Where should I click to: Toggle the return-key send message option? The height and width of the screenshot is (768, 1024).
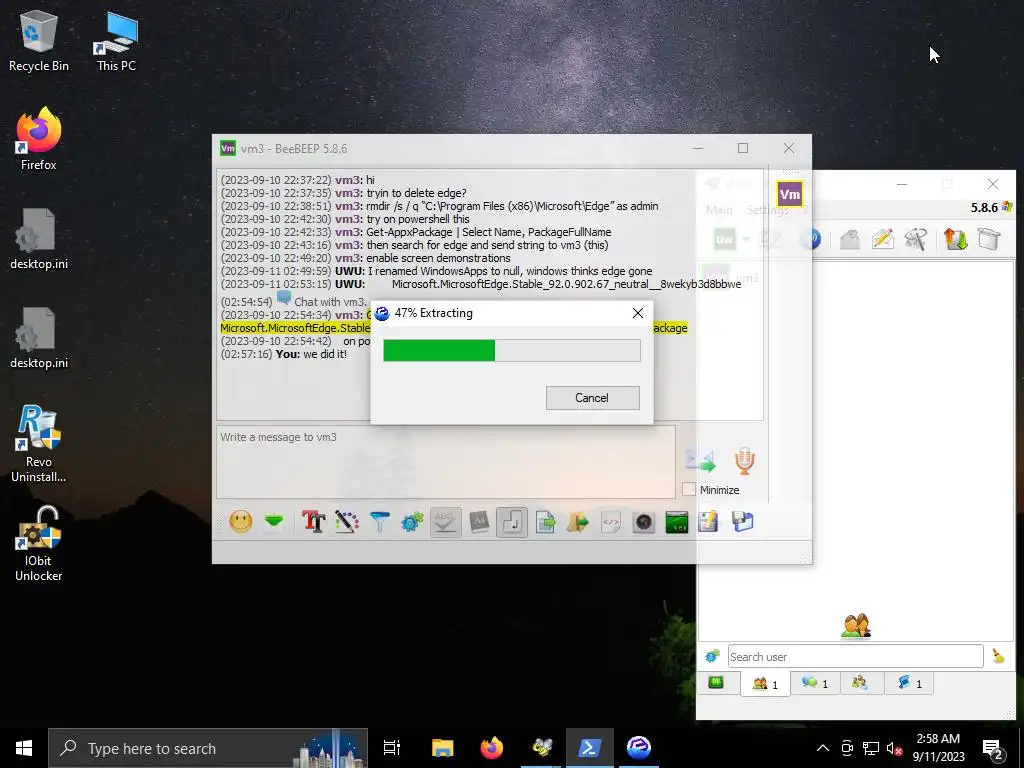[x=512, y=522]
